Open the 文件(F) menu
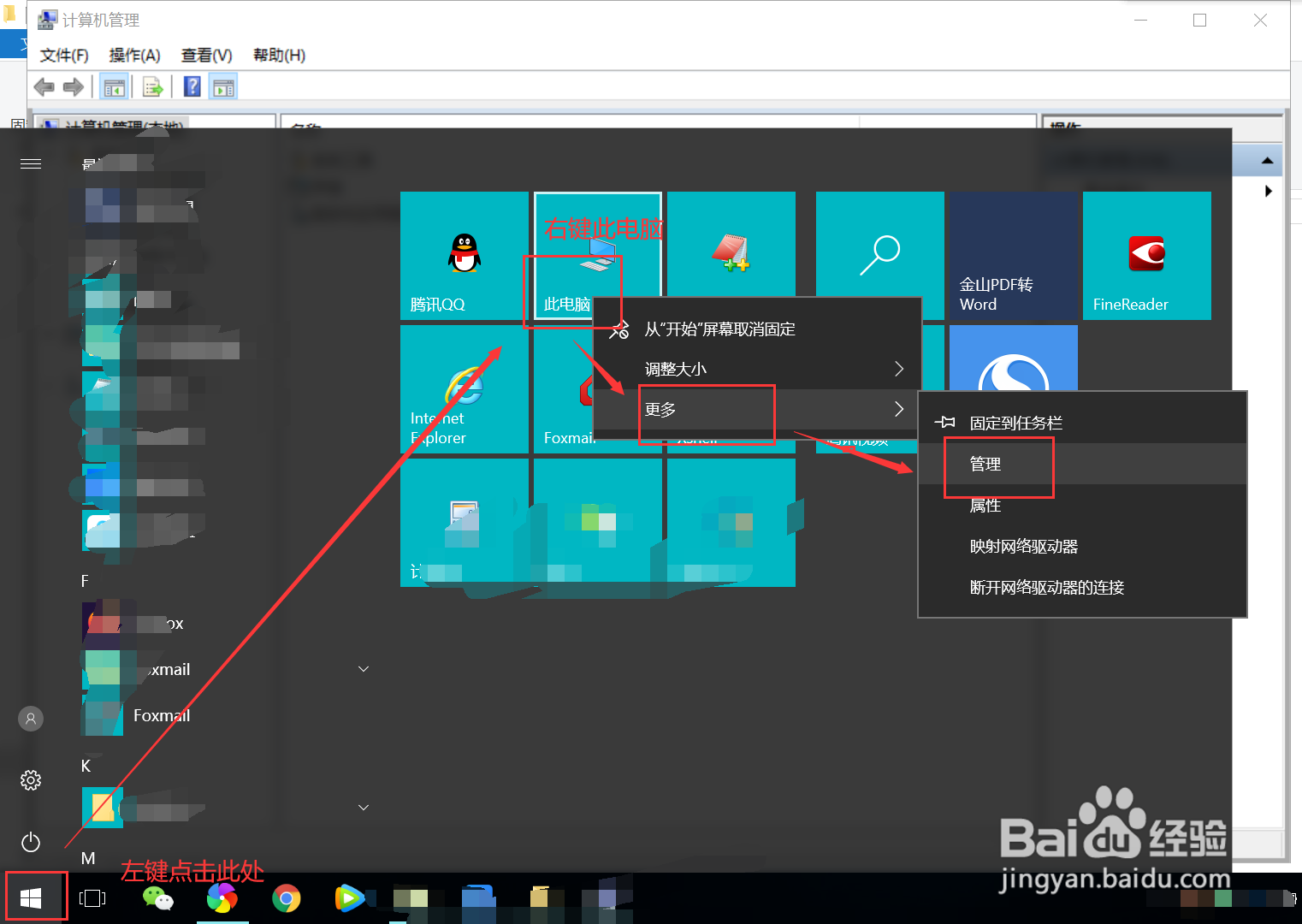The height and width of the screenshot is (924, 1302). [64, 56]
